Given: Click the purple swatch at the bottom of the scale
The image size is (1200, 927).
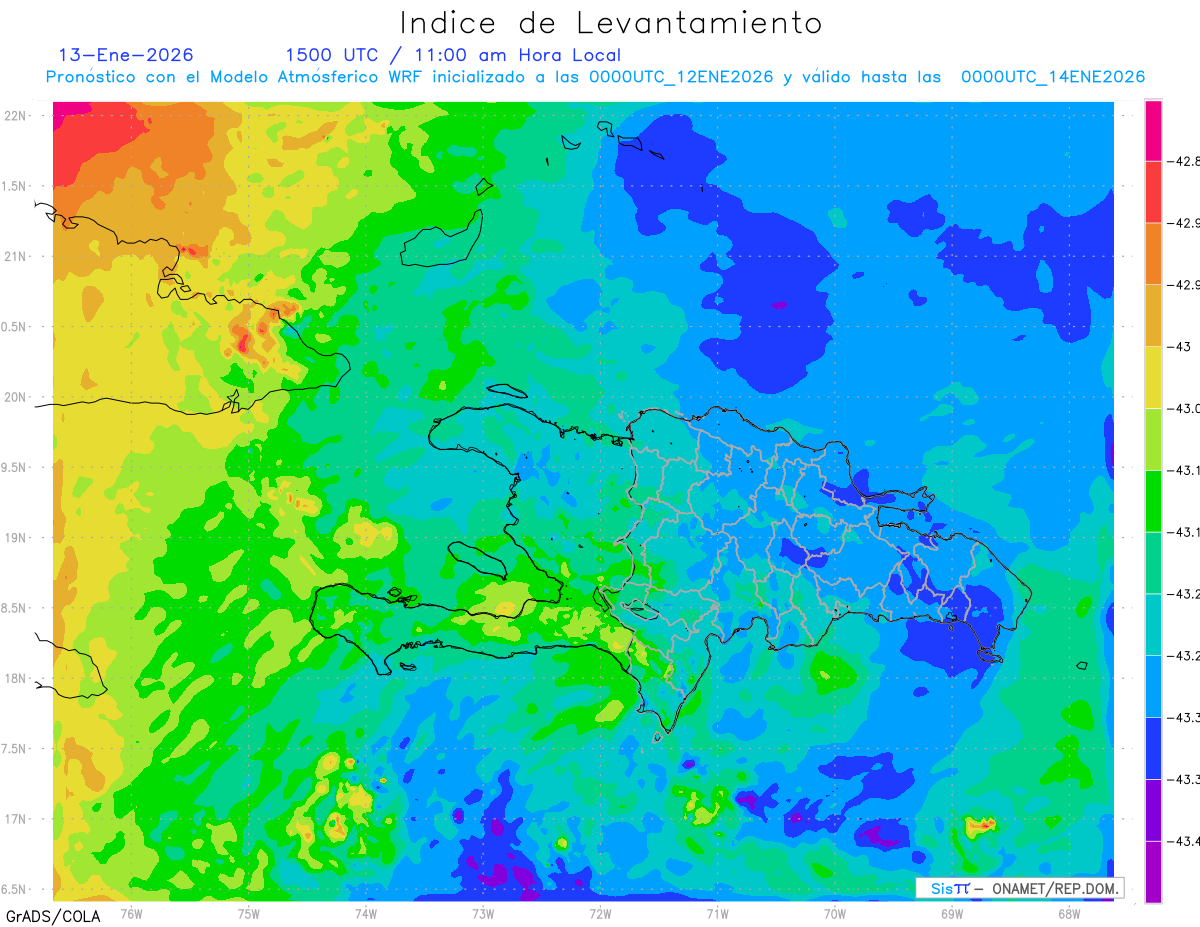Looking at the screenshot, I should tap(1153, 872).
